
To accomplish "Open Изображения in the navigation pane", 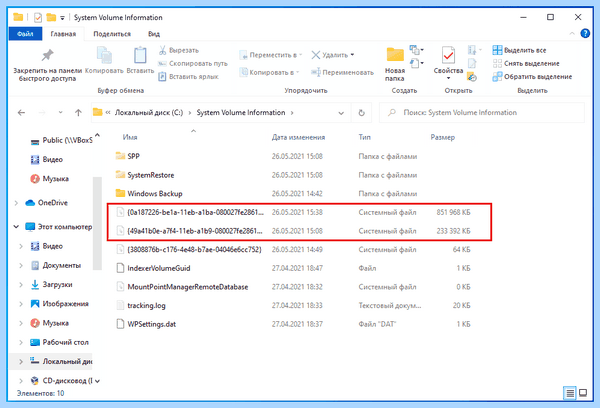I will (65, 304).
